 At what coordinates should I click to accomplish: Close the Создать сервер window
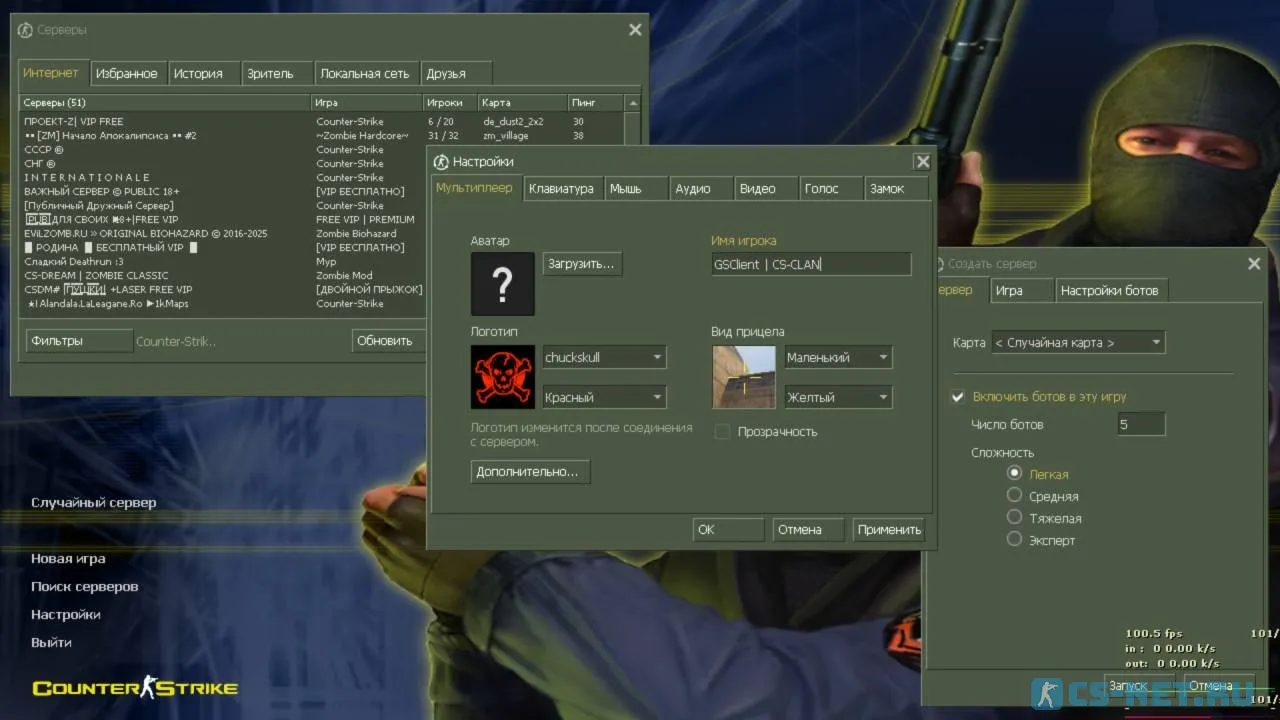(x=1254, y=264)
